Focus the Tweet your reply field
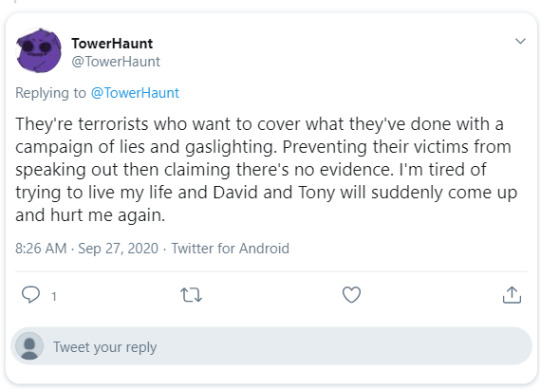 point(271,346)
